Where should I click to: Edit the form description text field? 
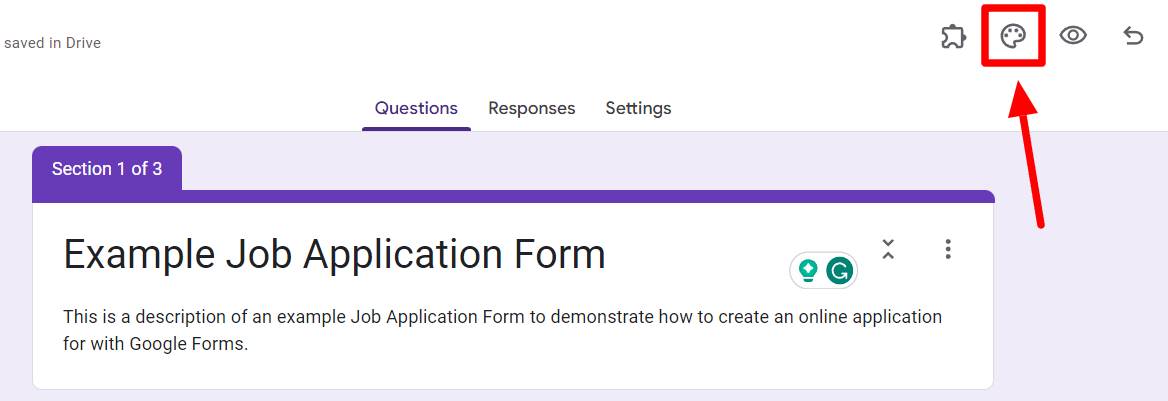(x=503, y=331)
